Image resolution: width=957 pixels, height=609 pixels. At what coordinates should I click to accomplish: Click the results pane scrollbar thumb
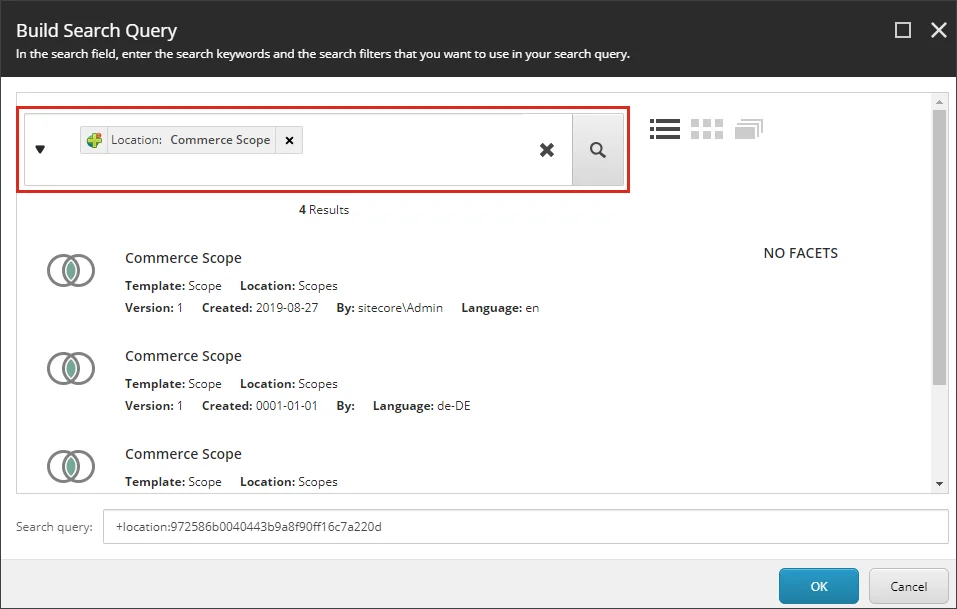[x=939, y=247]
